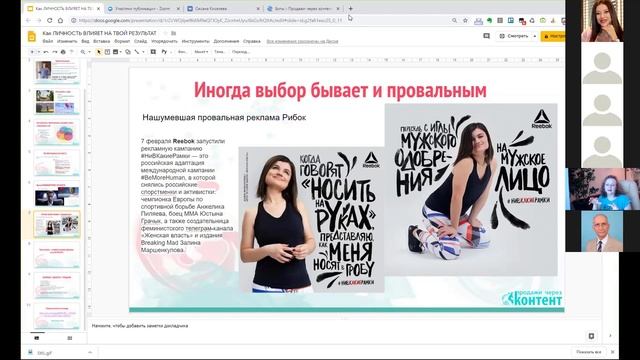Click the browser back arrow
640x360 pixels.
(28, 20)
